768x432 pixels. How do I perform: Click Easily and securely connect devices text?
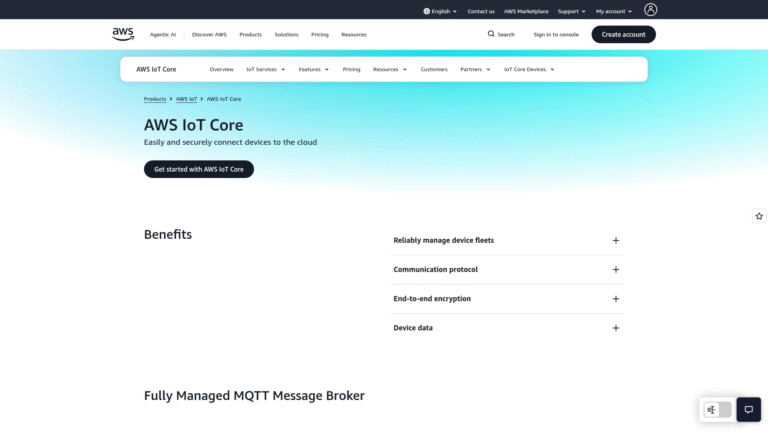(x=230, y=142)
